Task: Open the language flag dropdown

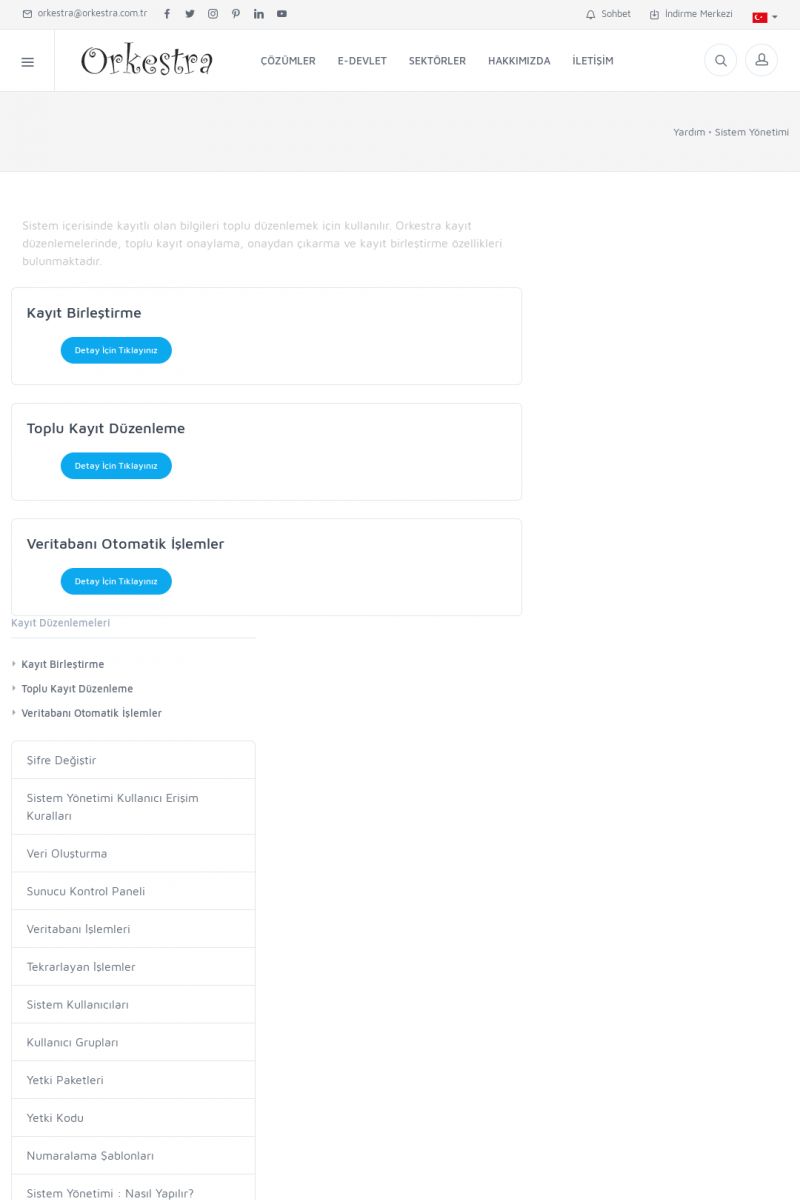Action: click(764, 17)
